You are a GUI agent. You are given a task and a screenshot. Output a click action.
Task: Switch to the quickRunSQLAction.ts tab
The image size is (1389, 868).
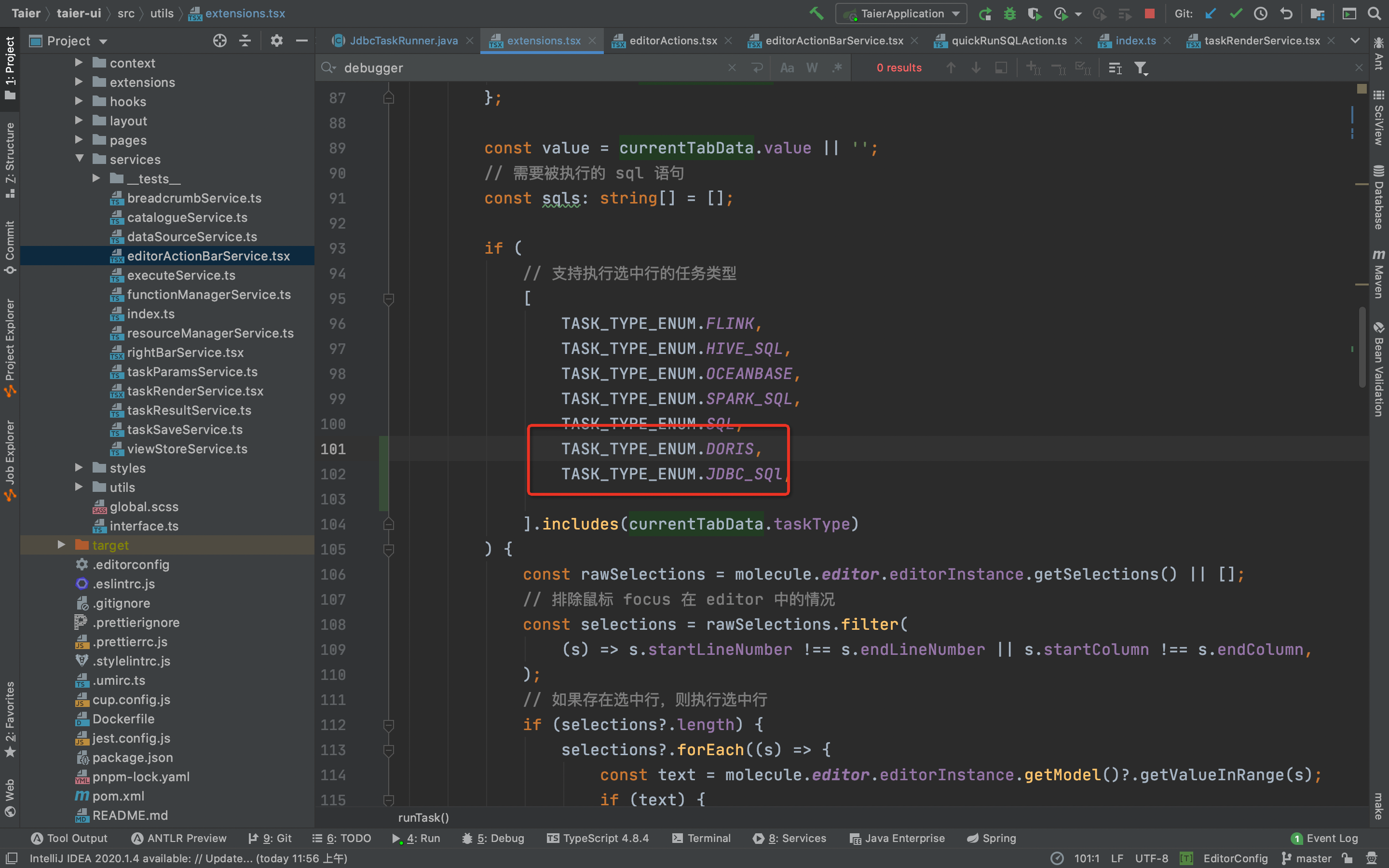tap(1008, 40)
